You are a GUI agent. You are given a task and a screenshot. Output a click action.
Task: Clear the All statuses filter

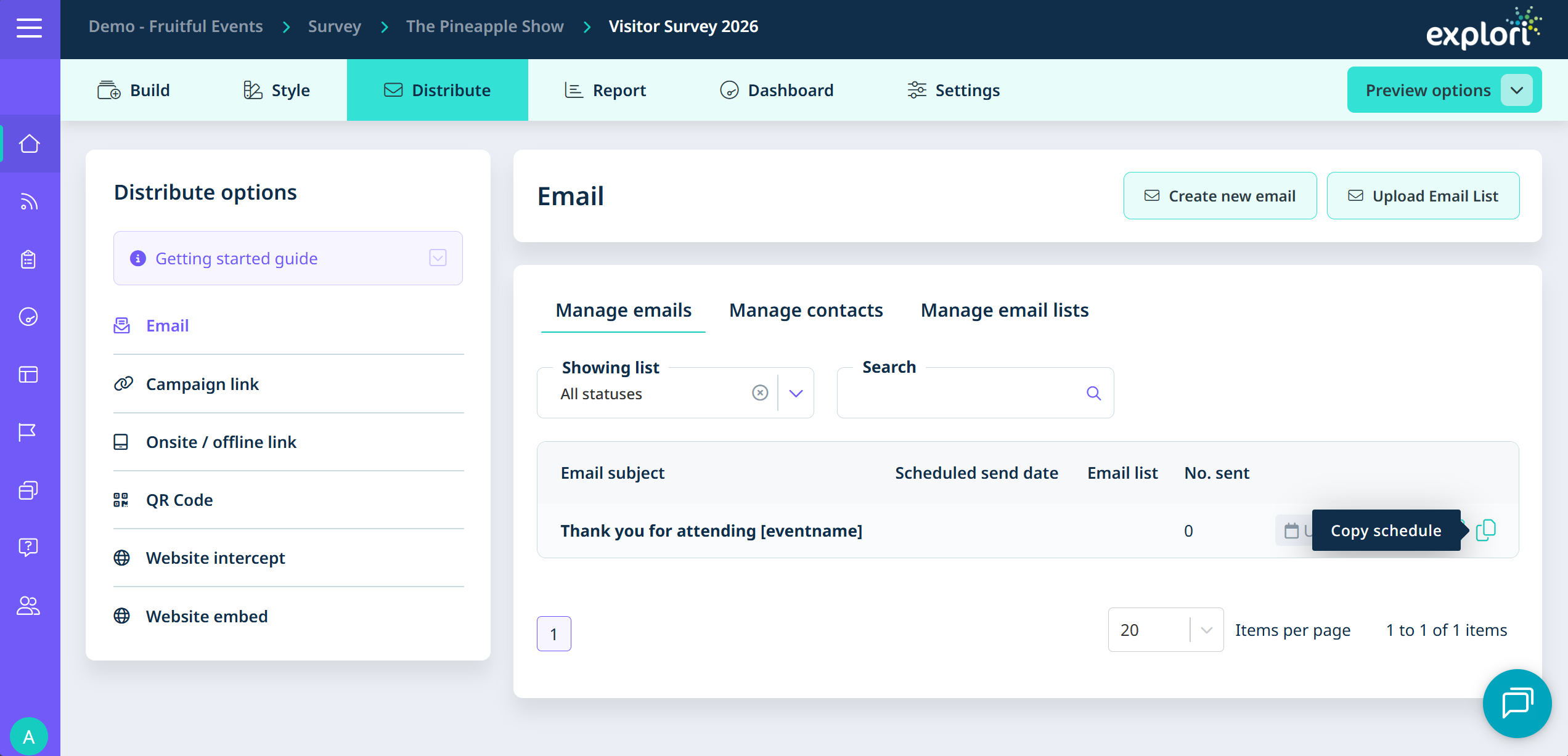pyautogui.click(x=760, y=393)
